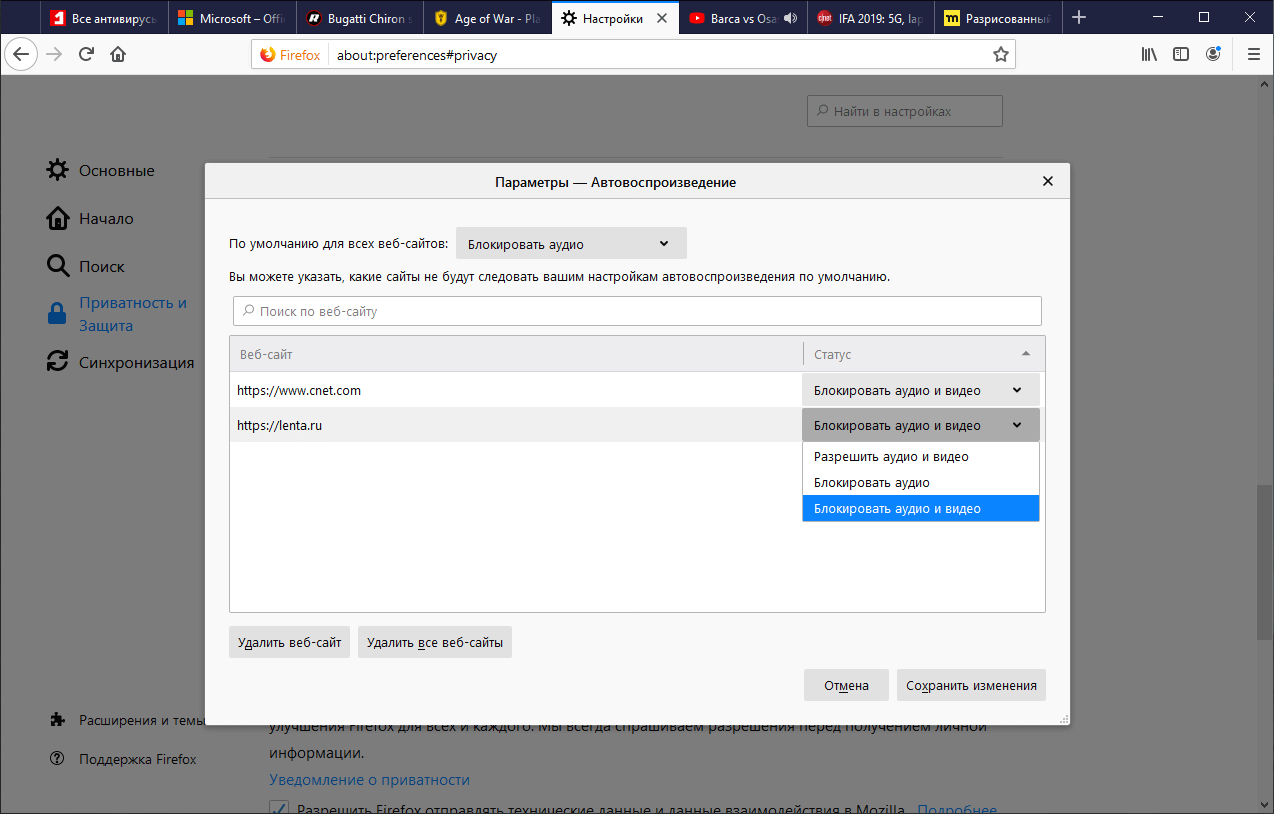Viewport: 1274px width, 814px height.
Task: Choose Блокировать аудио option in list
Action: (921, 483)
